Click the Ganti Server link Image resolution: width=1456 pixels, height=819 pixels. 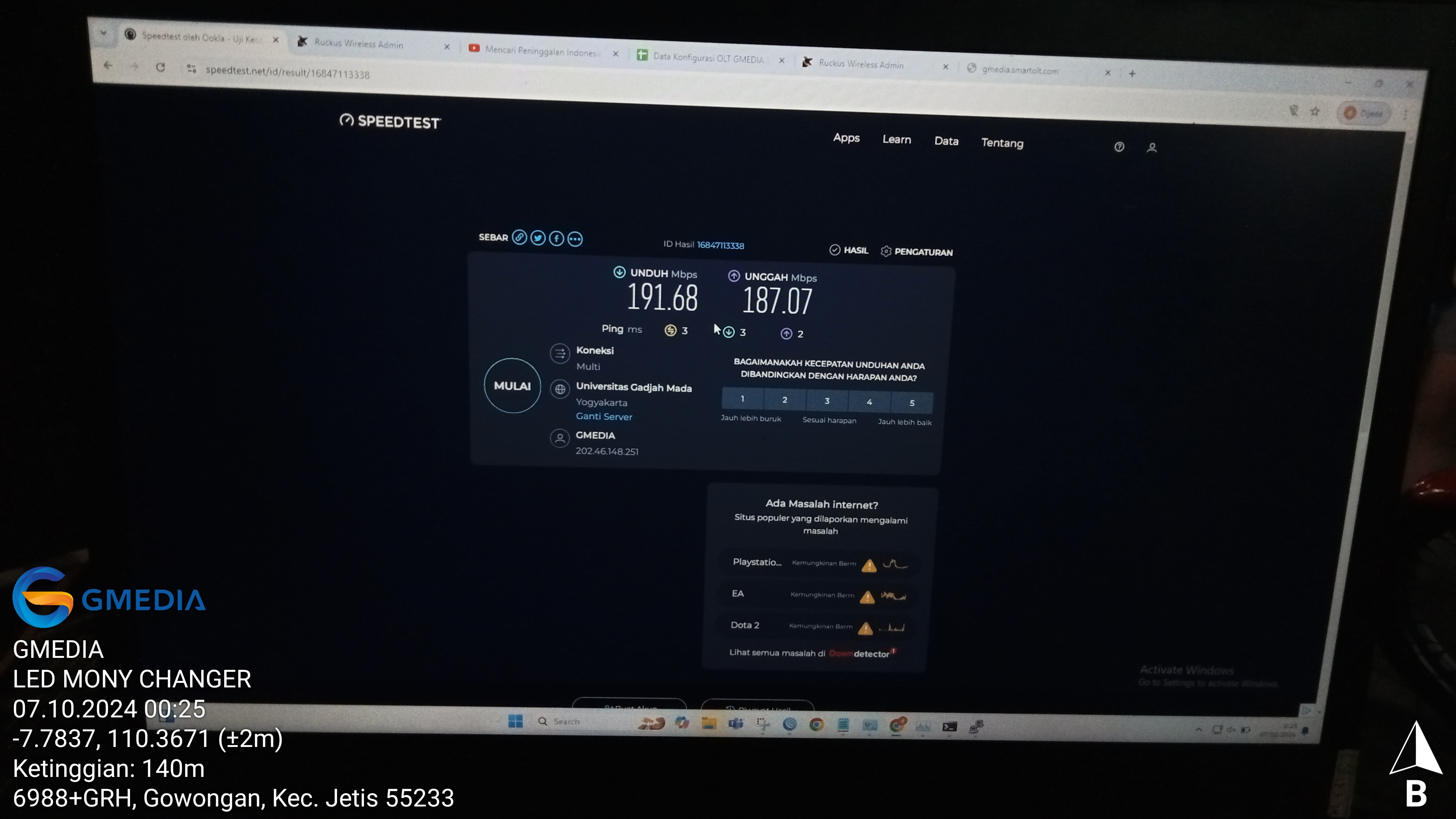point(604,417)
